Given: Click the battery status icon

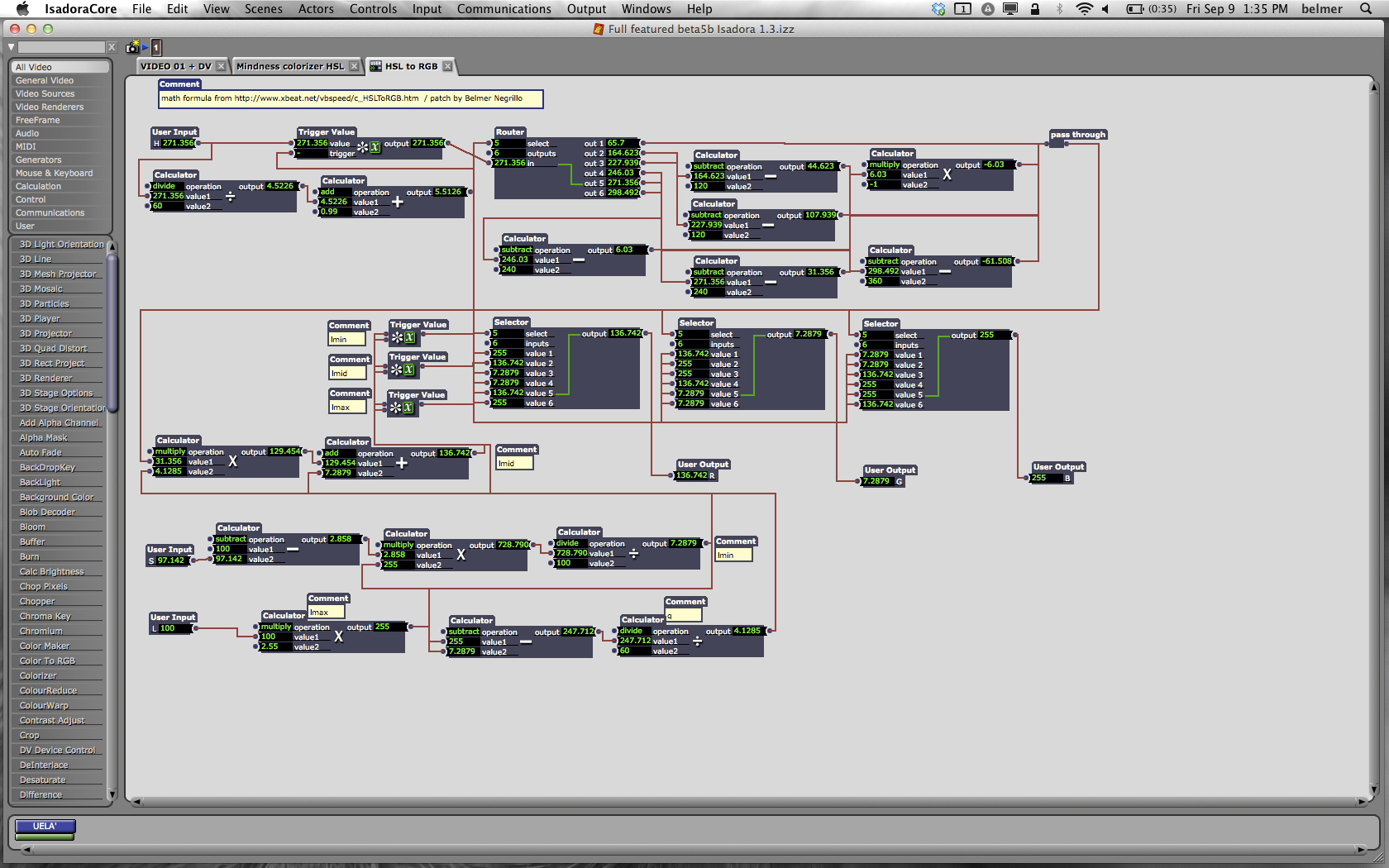Looking at the screenshot, I should [1135, 9].
